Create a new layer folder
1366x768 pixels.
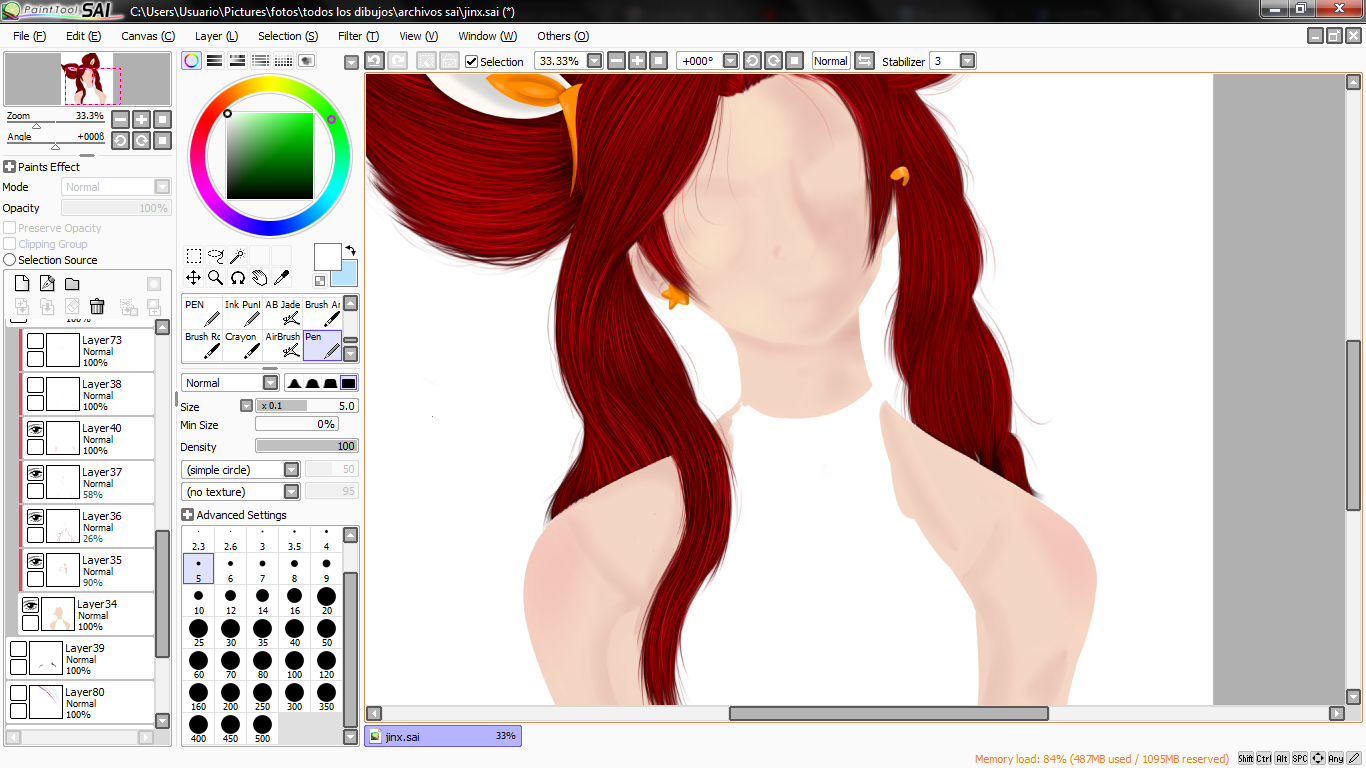click(72, 284)
